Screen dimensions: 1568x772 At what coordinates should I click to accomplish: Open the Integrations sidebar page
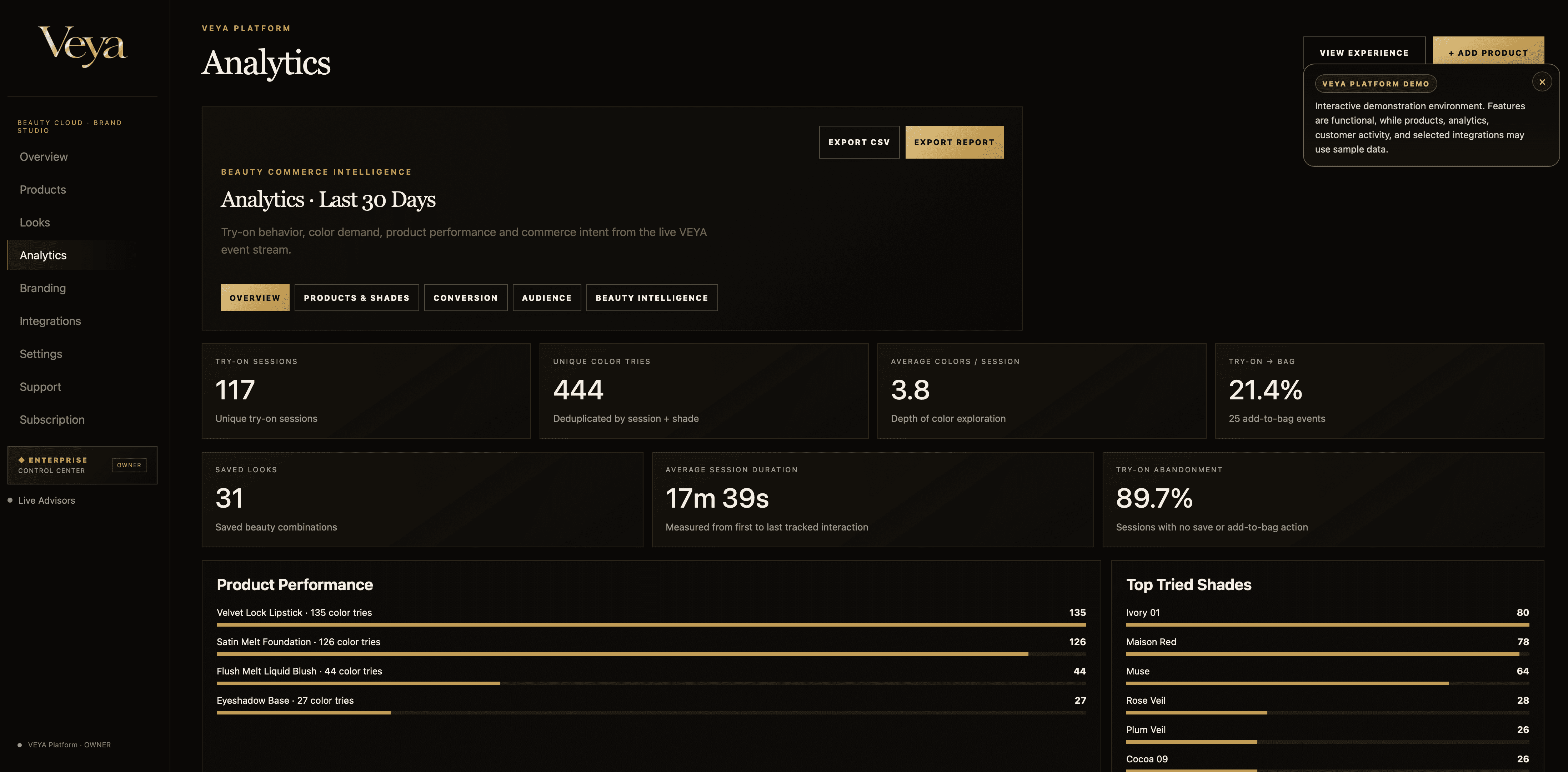point(50,322)
